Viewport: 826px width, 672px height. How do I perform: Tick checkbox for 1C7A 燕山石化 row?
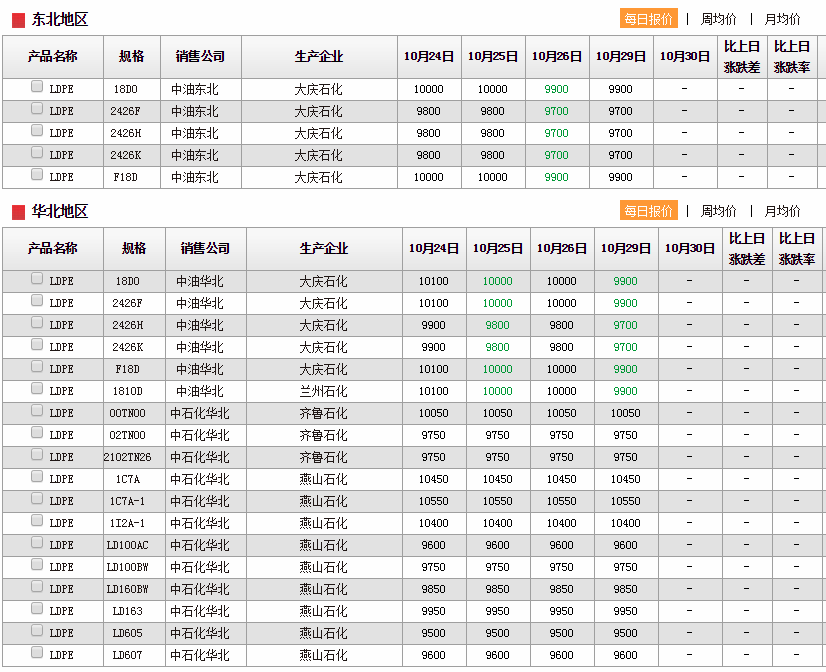[37, 476]
